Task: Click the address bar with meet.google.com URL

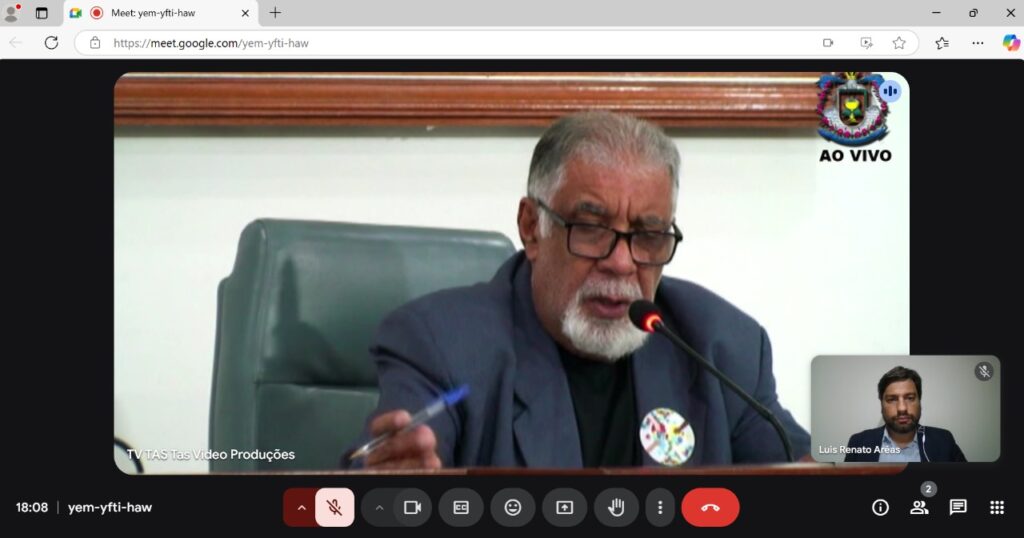Action: pos(450,43)
